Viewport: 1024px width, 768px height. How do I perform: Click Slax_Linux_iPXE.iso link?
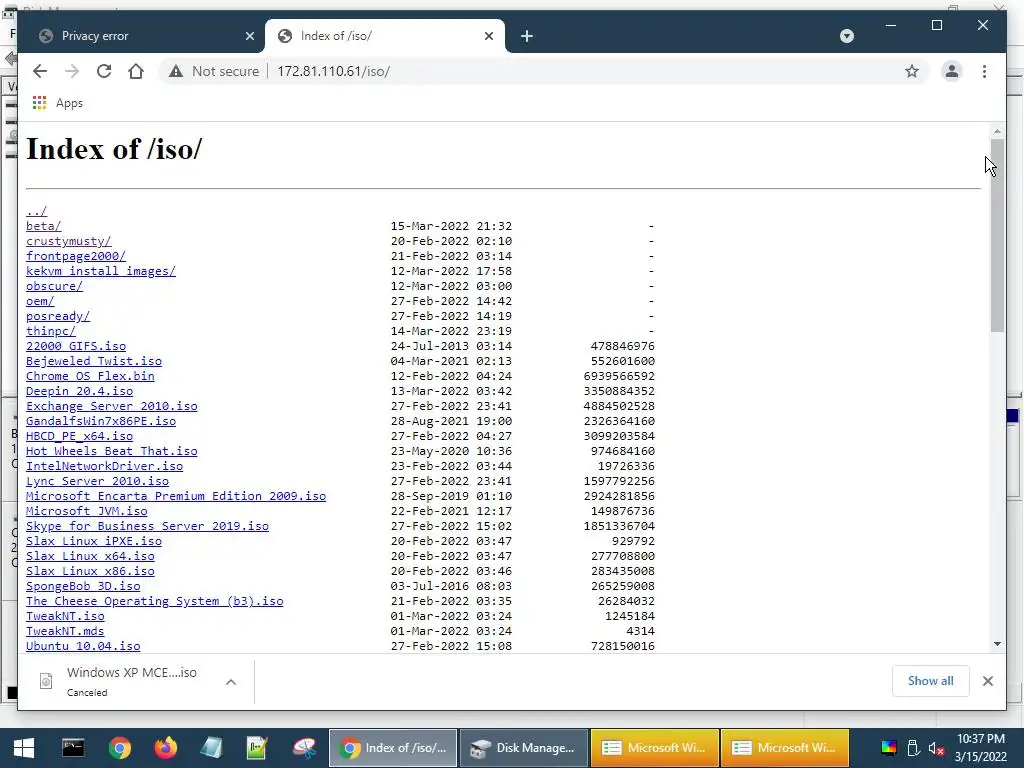(94, 541)
